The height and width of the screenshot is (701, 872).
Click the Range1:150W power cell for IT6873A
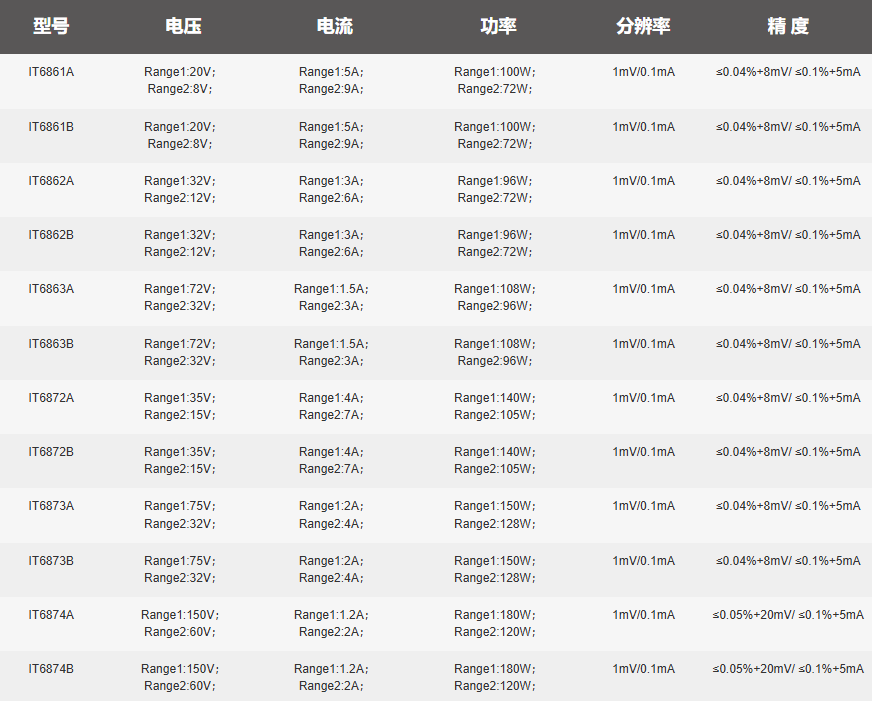pyautogui.click(x=495, y=505)
